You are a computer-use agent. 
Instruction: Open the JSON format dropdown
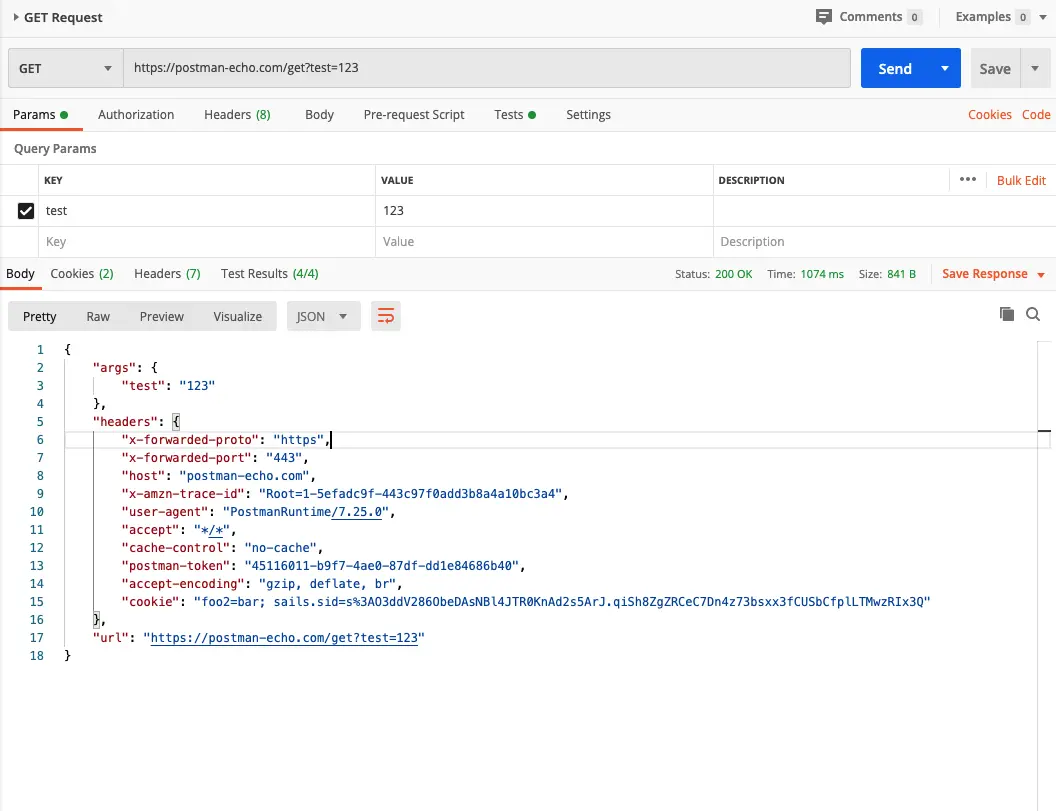point(323,317)
